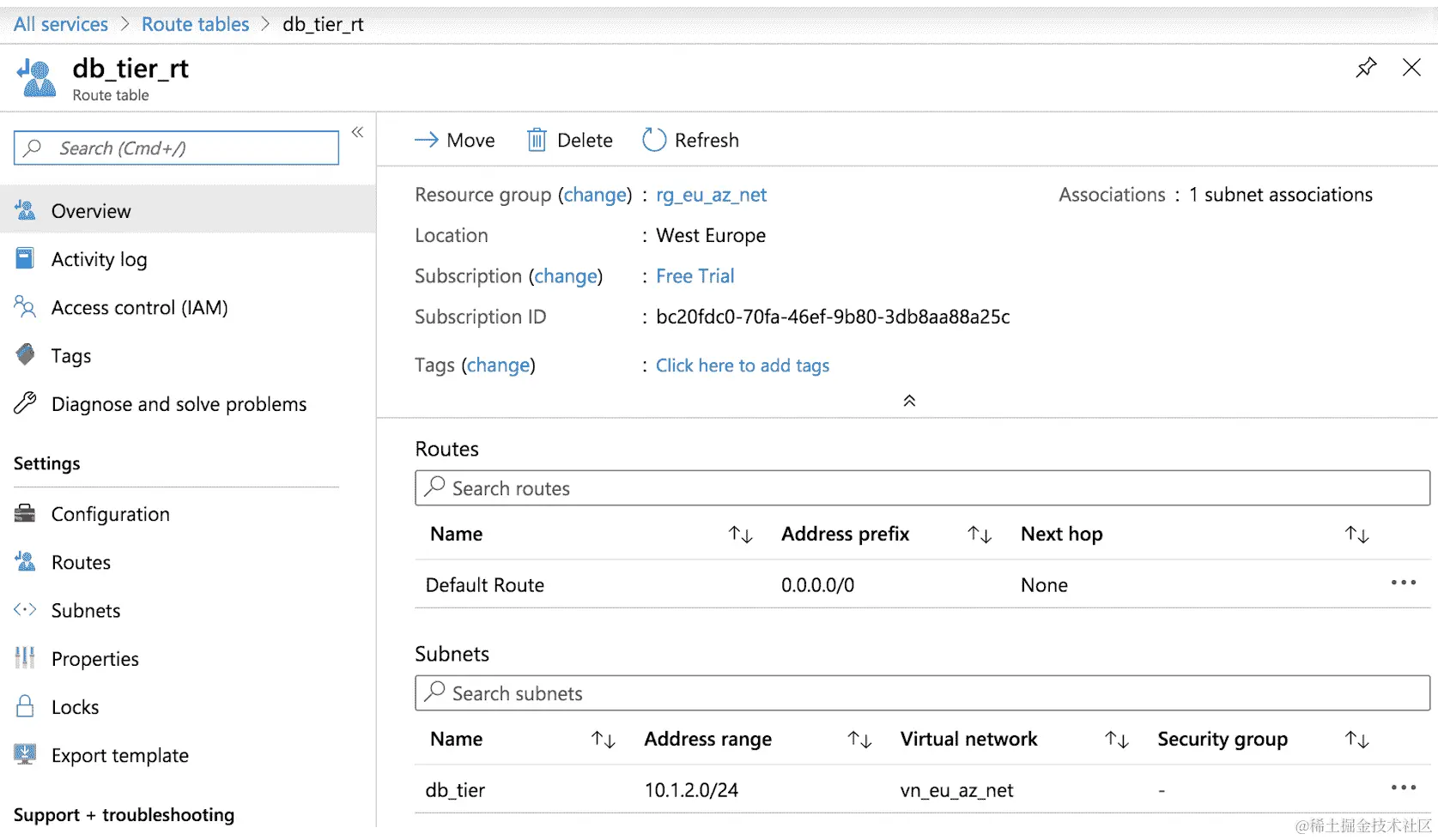
Task: Sort routes by Address prefix
Action: pos(980,535)
